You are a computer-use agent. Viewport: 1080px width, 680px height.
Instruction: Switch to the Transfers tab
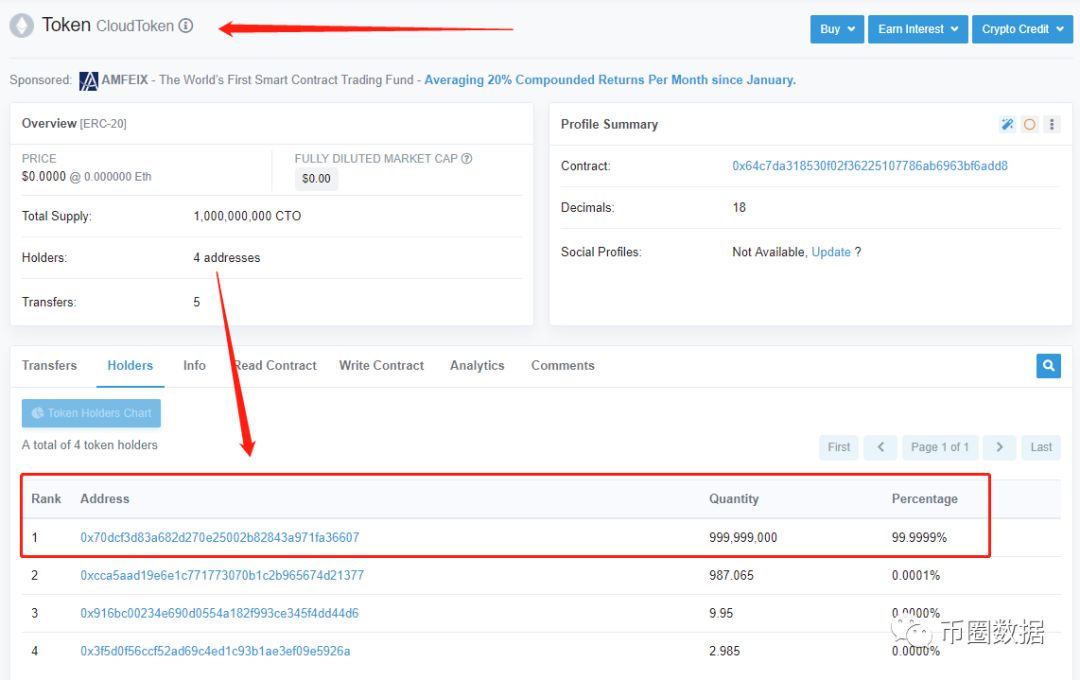point(49,365)
